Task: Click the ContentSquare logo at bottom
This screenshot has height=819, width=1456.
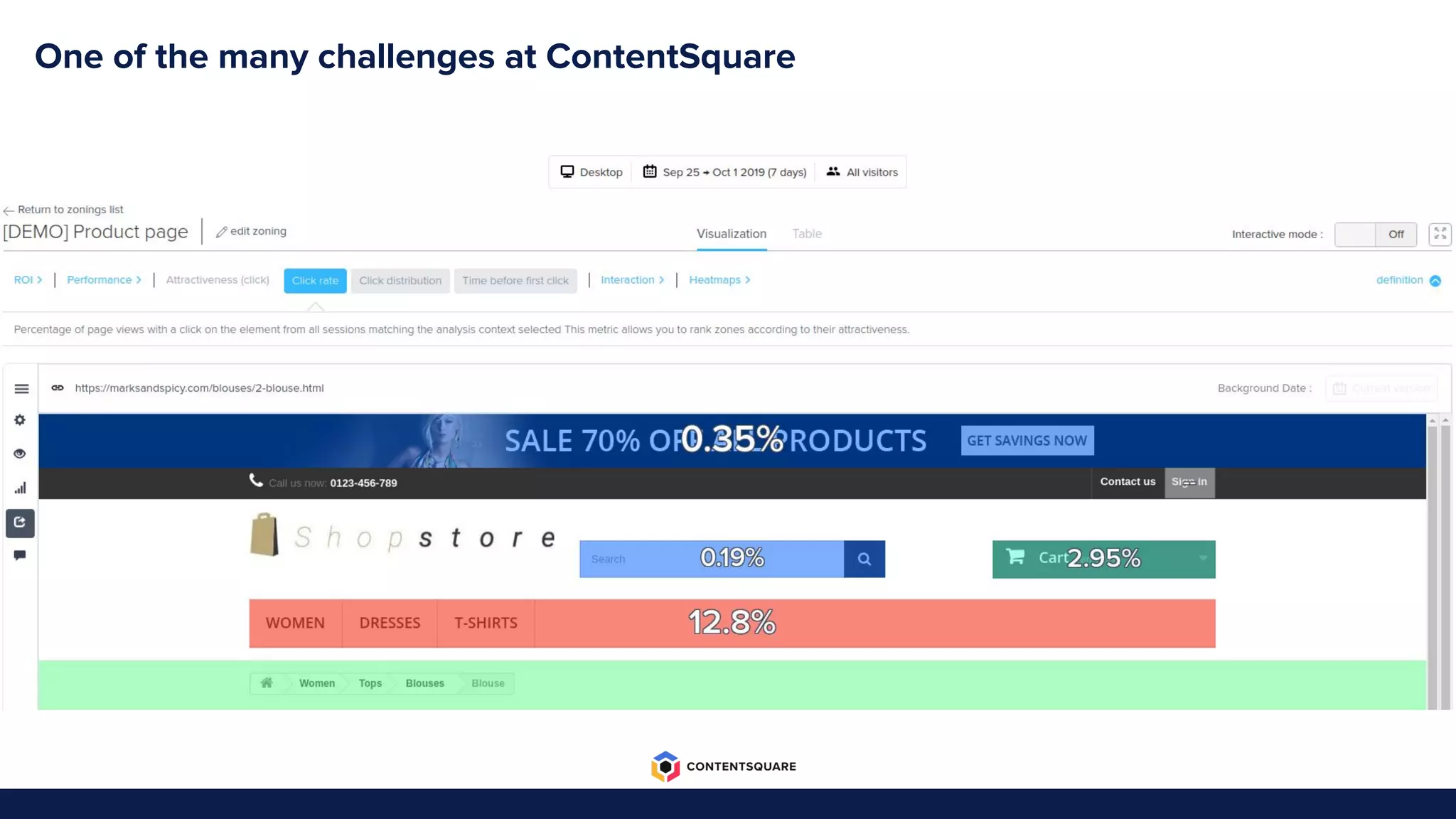Action: coord(724,766)
